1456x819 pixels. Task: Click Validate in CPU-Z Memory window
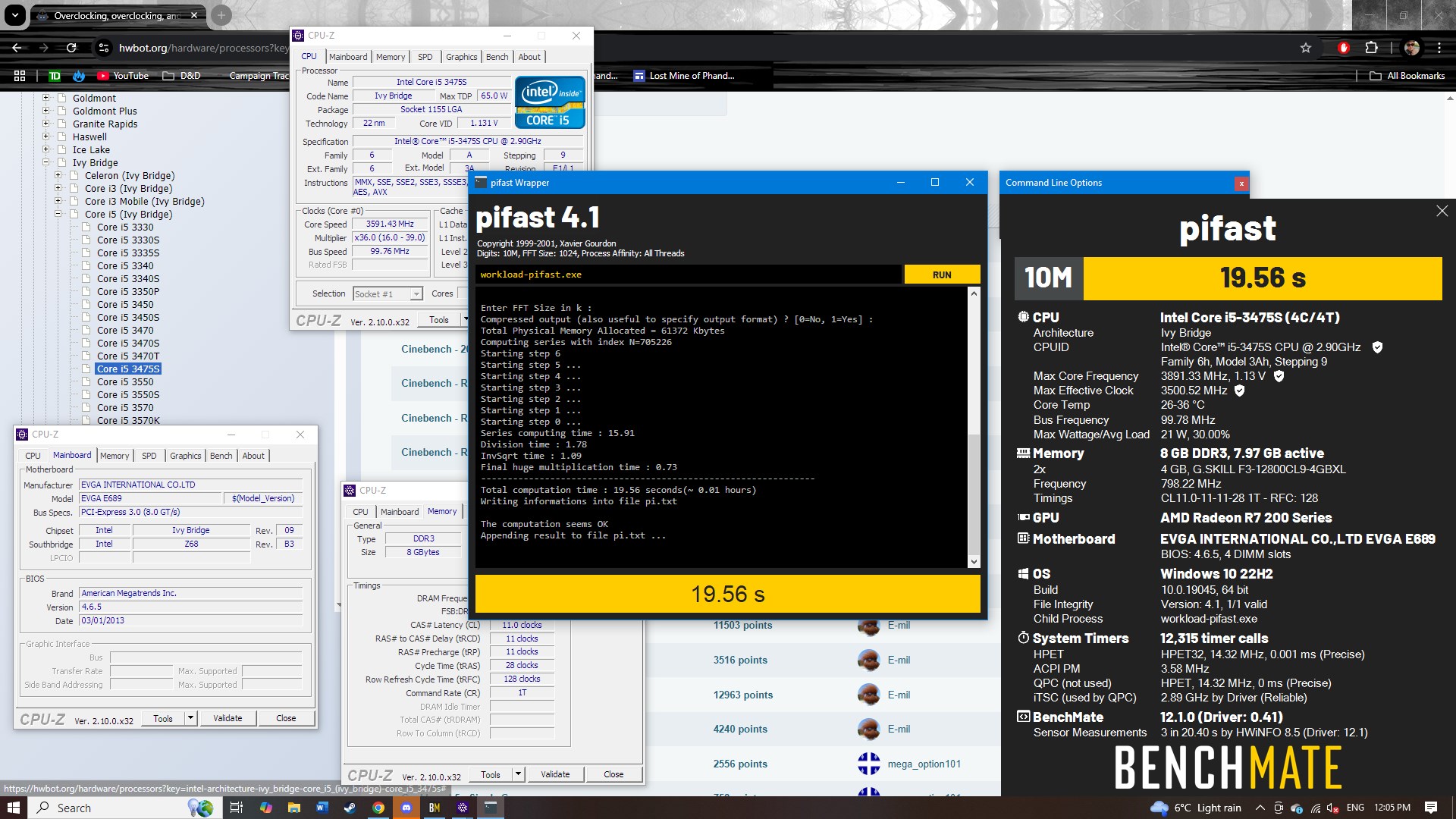(x=555, y=774)
